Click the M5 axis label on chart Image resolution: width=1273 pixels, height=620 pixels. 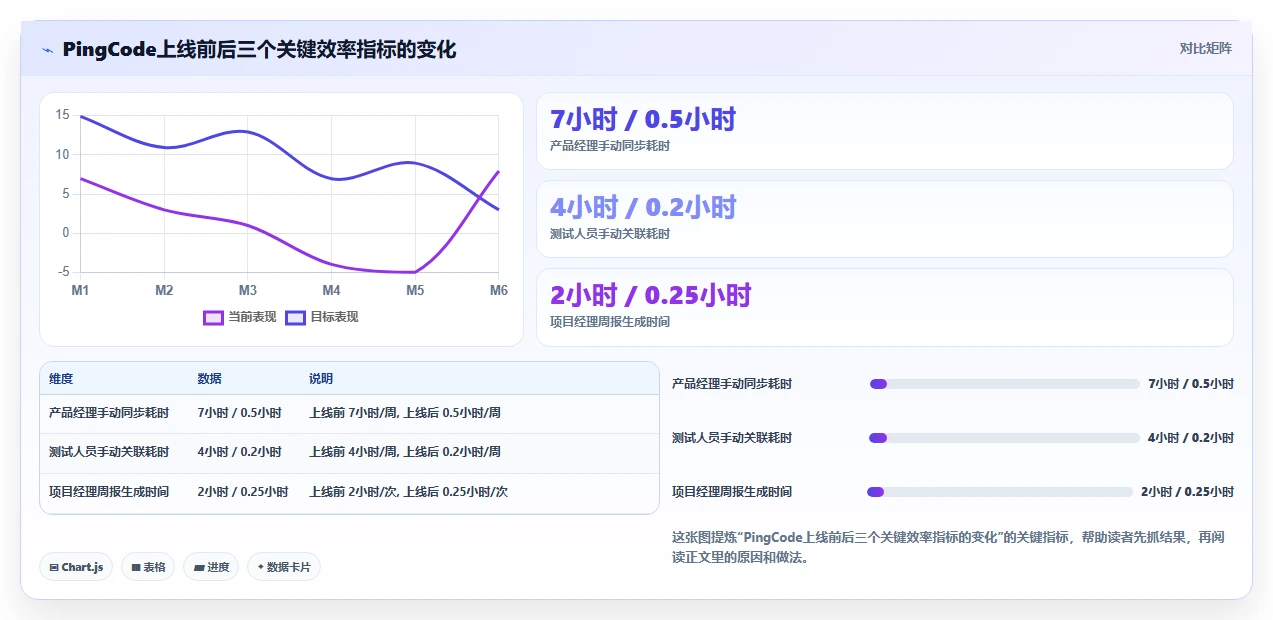pyautogui.click(x=415, y=290)
